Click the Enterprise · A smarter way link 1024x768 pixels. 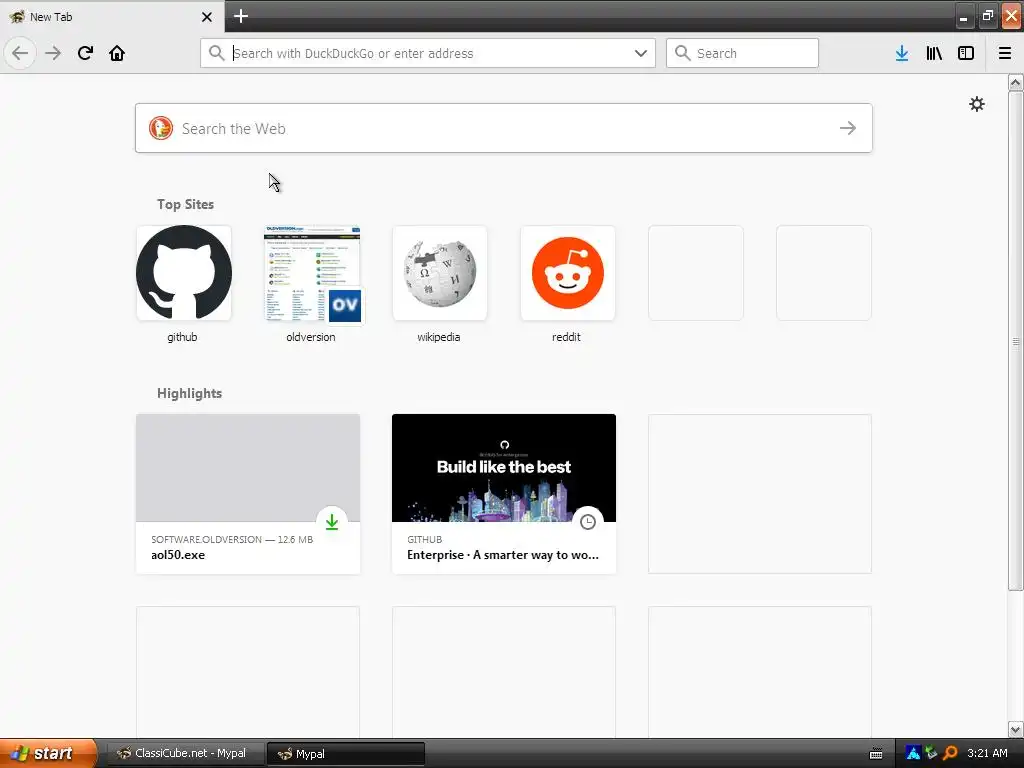(503, 555)
